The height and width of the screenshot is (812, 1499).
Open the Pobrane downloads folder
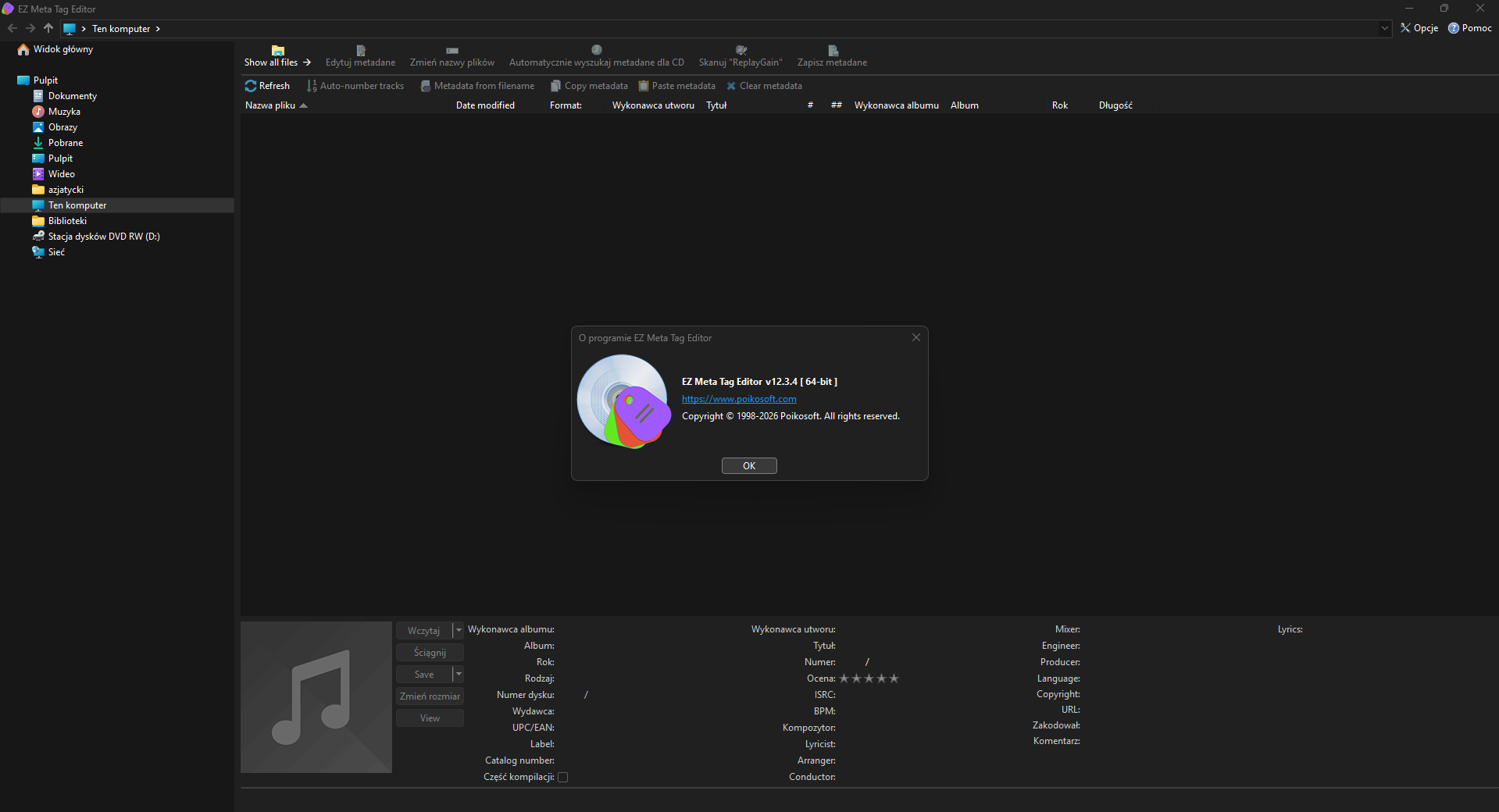(58, 143)
